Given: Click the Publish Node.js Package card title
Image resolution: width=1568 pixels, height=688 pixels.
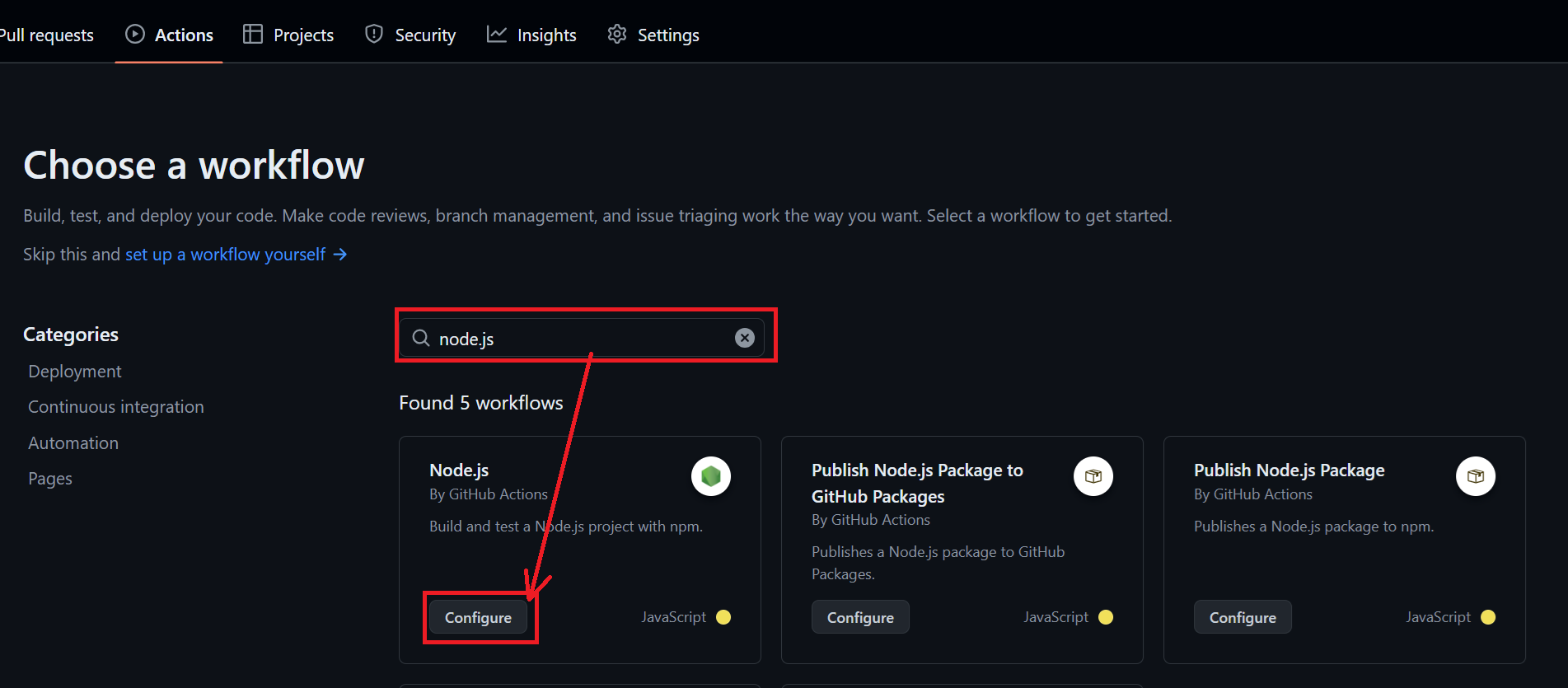Looking at the screenshot, I should pos(1290,470).
